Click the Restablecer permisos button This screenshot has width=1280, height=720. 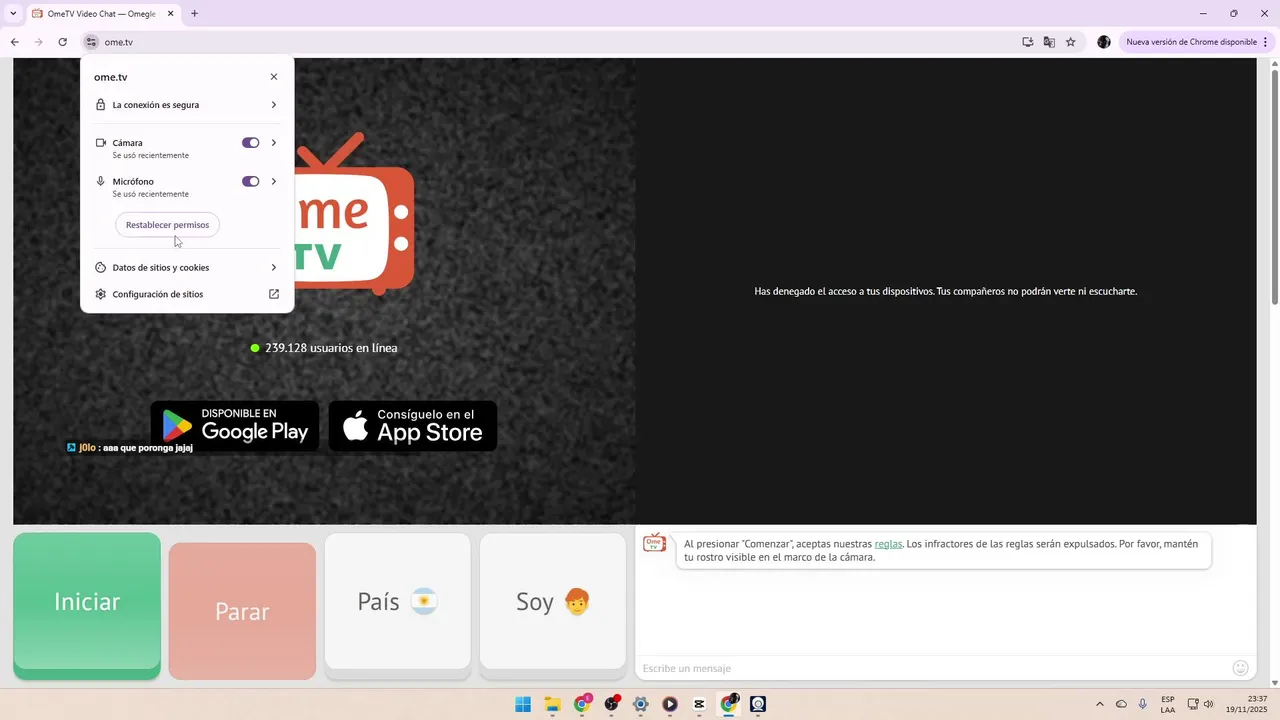[167, 225]
